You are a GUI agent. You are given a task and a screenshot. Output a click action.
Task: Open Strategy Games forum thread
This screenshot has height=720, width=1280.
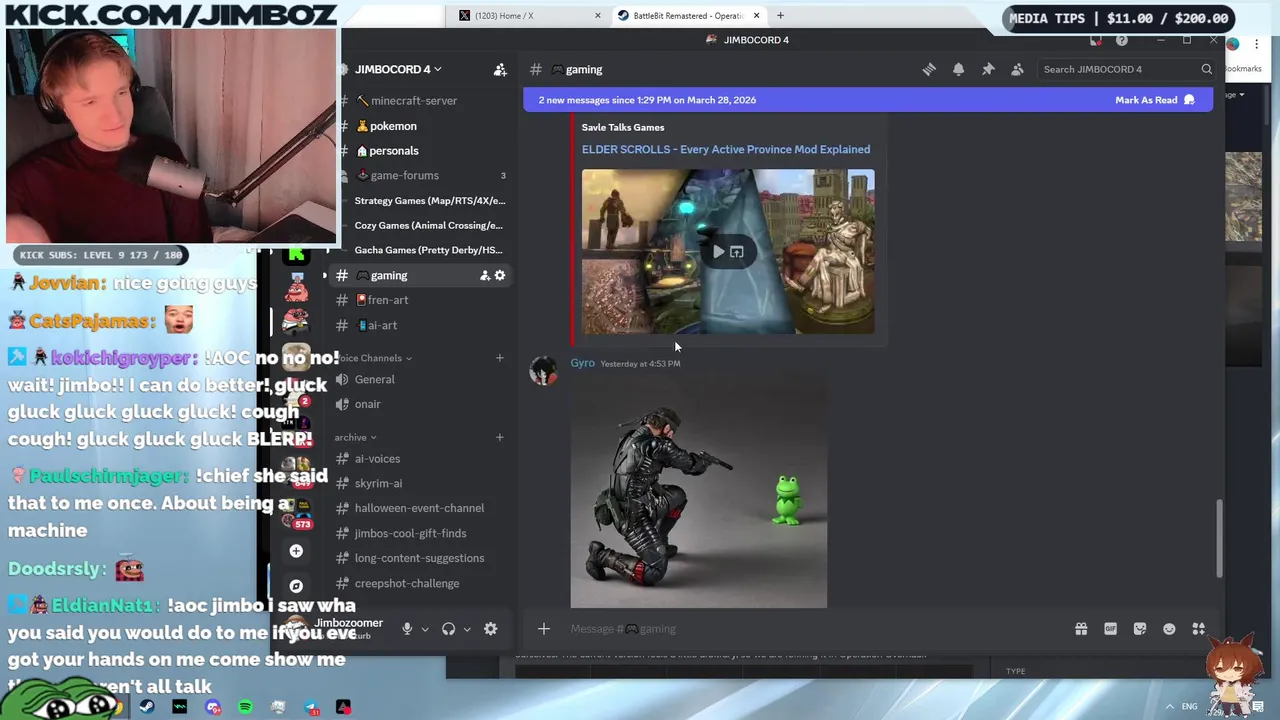click(429, 201)
